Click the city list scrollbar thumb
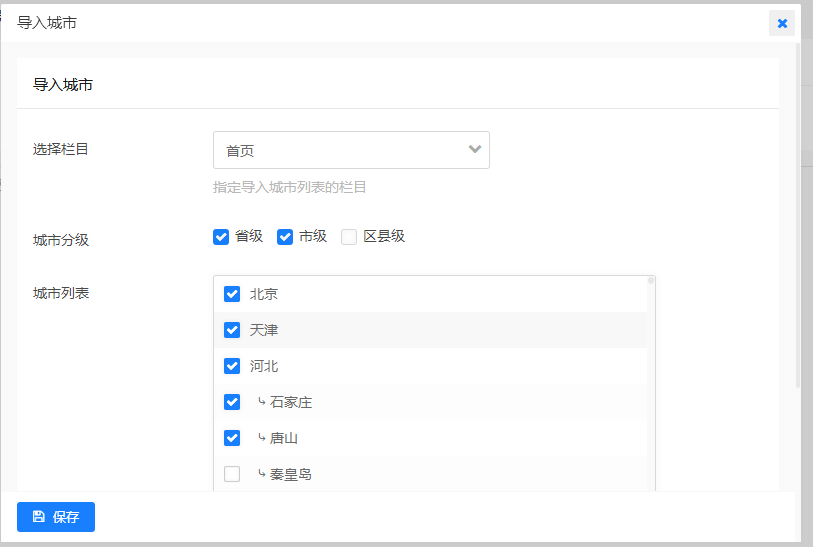This screenshot has width=813, height=547. click(x=651, y=281)
